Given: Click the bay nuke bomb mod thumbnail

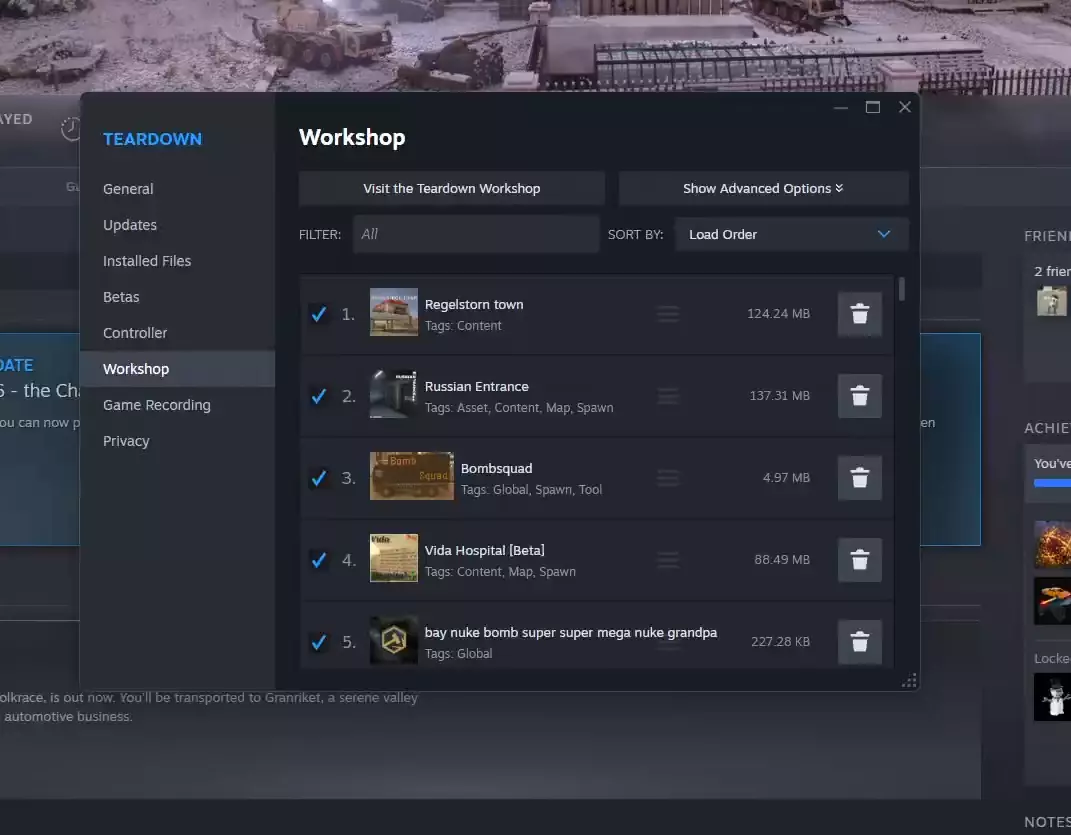Looking at the screenshot, I should pos(393,640).
